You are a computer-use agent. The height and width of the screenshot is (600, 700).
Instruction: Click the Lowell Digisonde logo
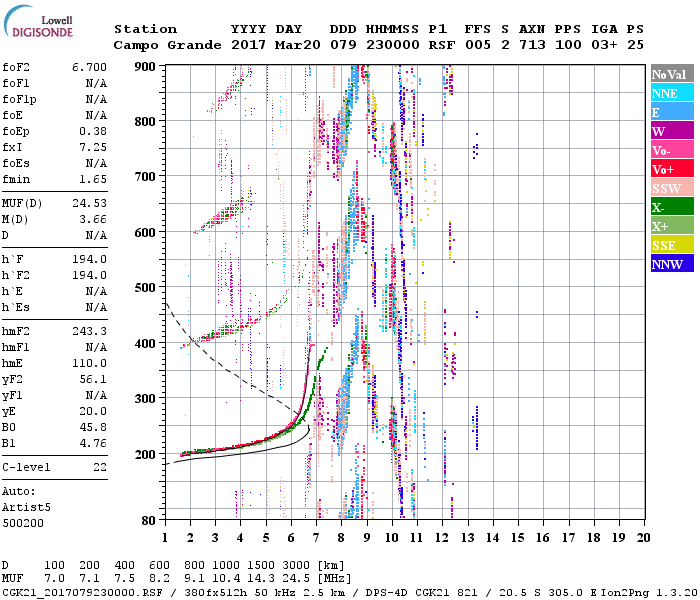click(x=38, y=22)
